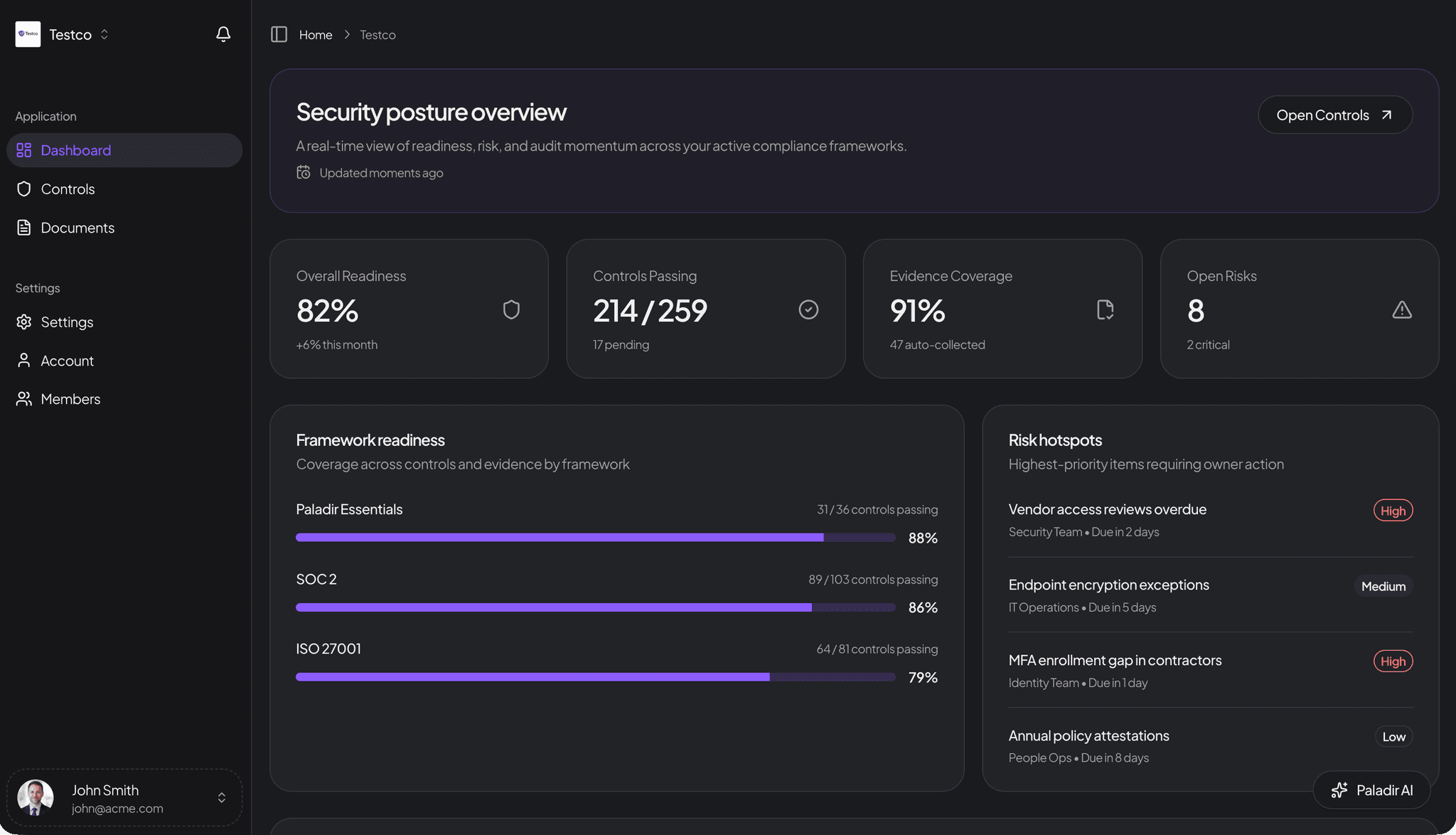The image size is (1456, 835).
Task: Click the notification bell icon
Action: pos(223,34)
